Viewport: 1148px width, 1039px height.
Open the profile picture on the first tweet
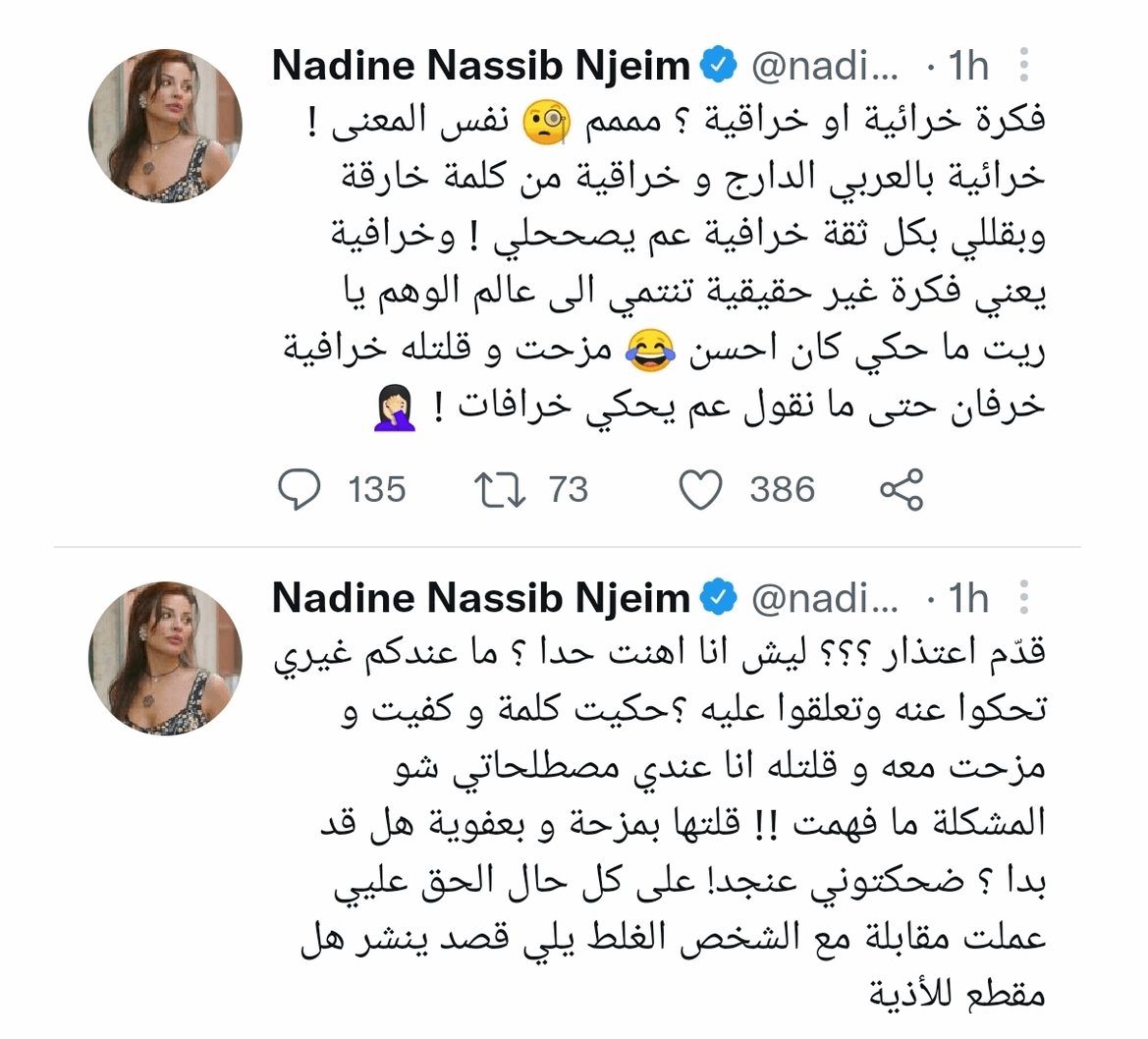(x=165, y=126)
